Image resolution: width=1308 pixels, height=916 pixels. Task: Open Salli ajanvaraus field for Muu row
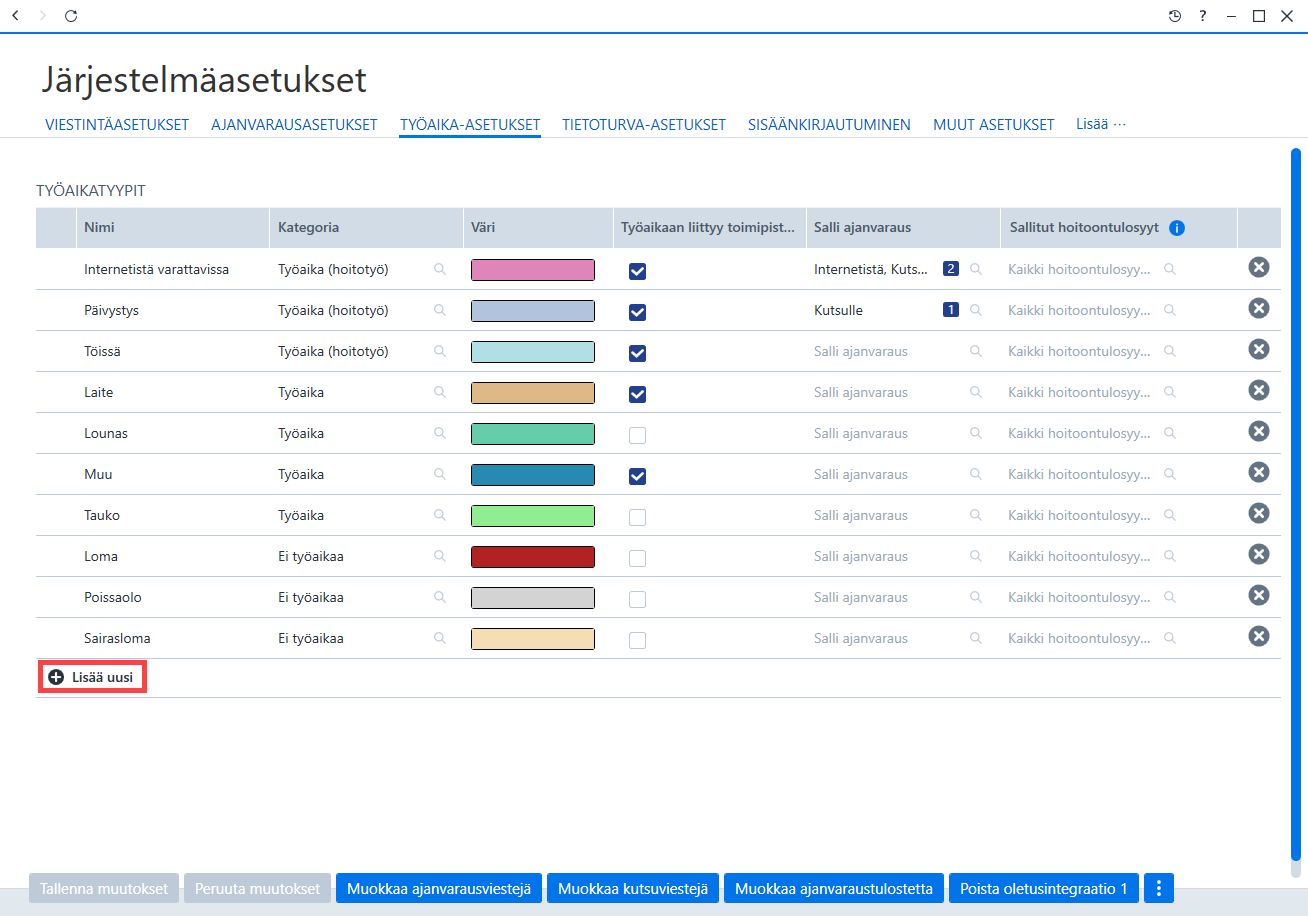click(902, 474)
